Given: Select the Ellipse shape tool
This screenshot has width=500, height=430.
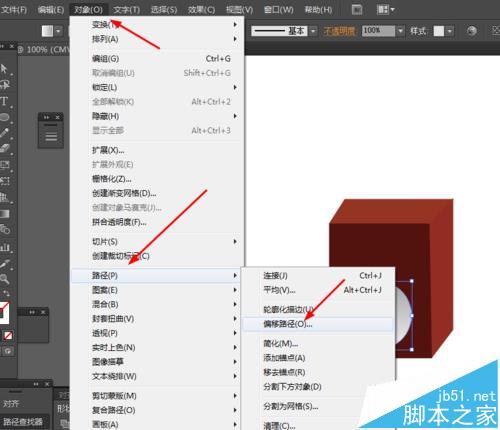Looking at the screenshot, I should [4, 117].
